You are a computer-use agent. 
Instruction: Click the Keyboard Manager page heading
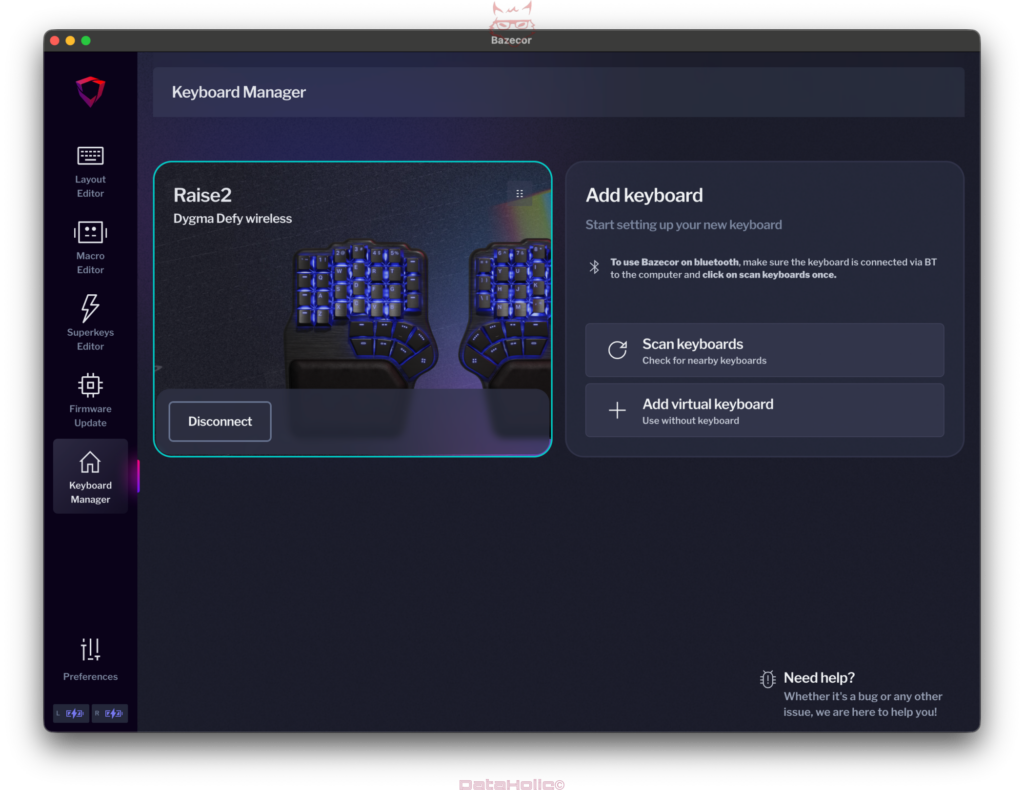point(239,92)
